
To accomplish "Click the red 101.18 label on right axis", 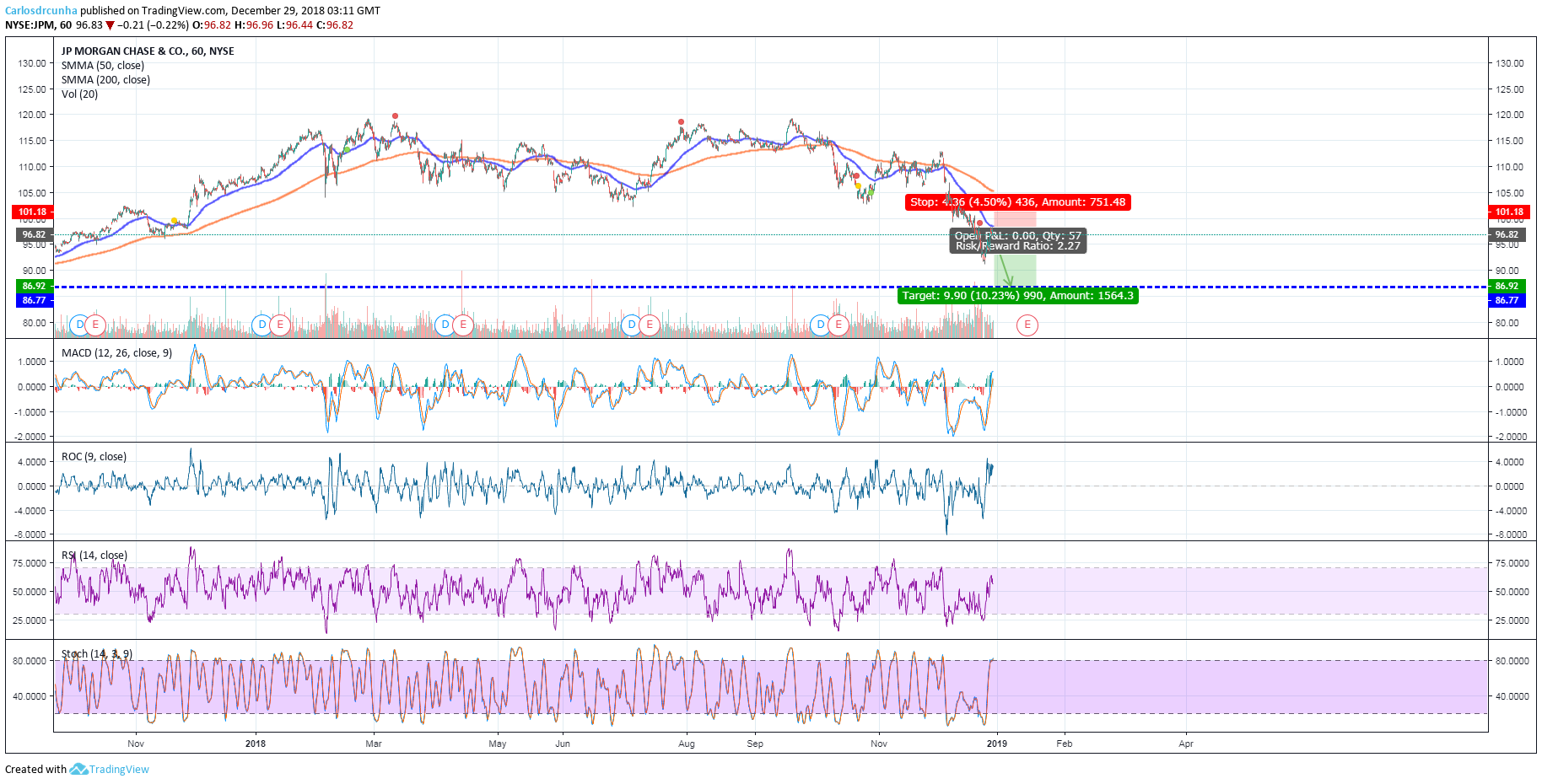I will 1509,212.
